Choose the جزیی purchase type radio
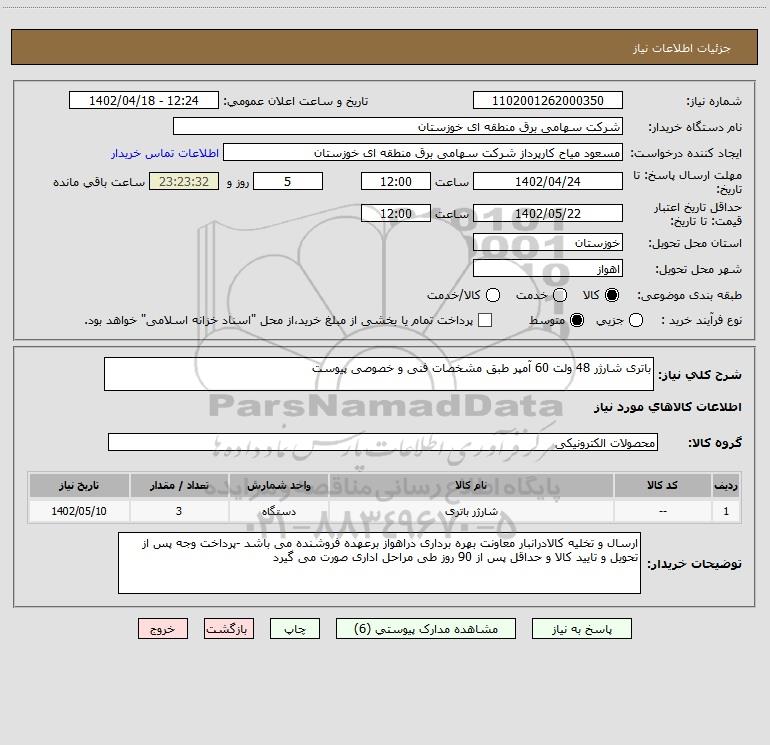This screenshot has height=745, width=770. [x=635, y=321]
